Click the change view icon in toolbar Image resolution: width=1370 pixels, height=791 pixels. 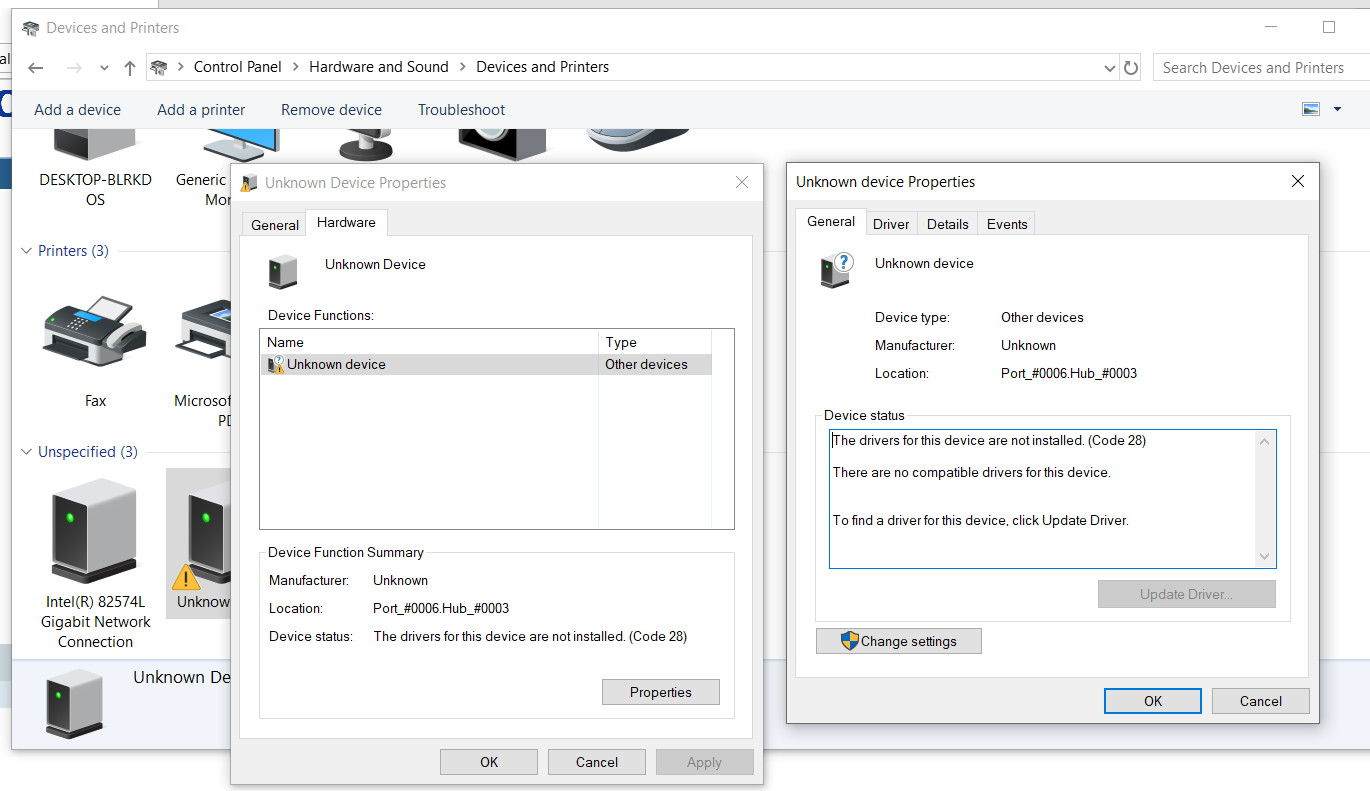coord(1311,109)
